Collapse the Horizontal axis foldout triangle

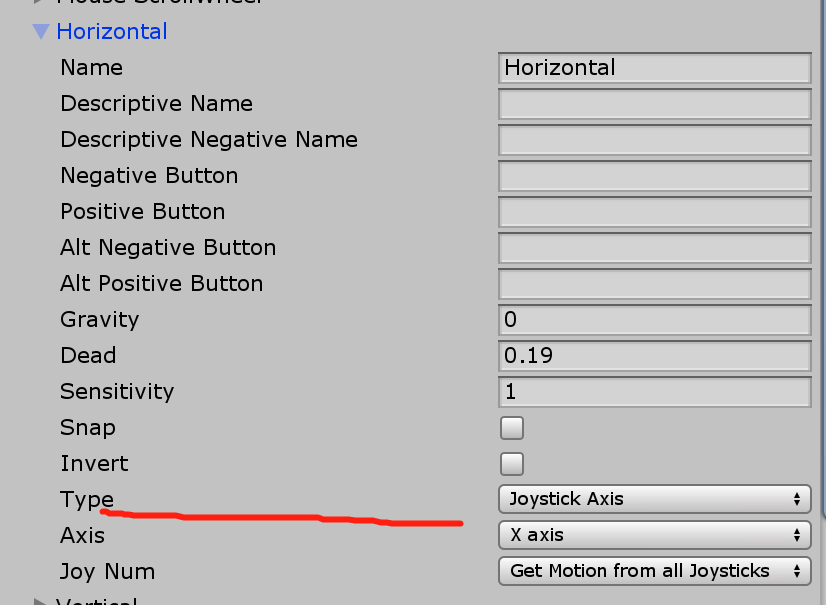40,31
